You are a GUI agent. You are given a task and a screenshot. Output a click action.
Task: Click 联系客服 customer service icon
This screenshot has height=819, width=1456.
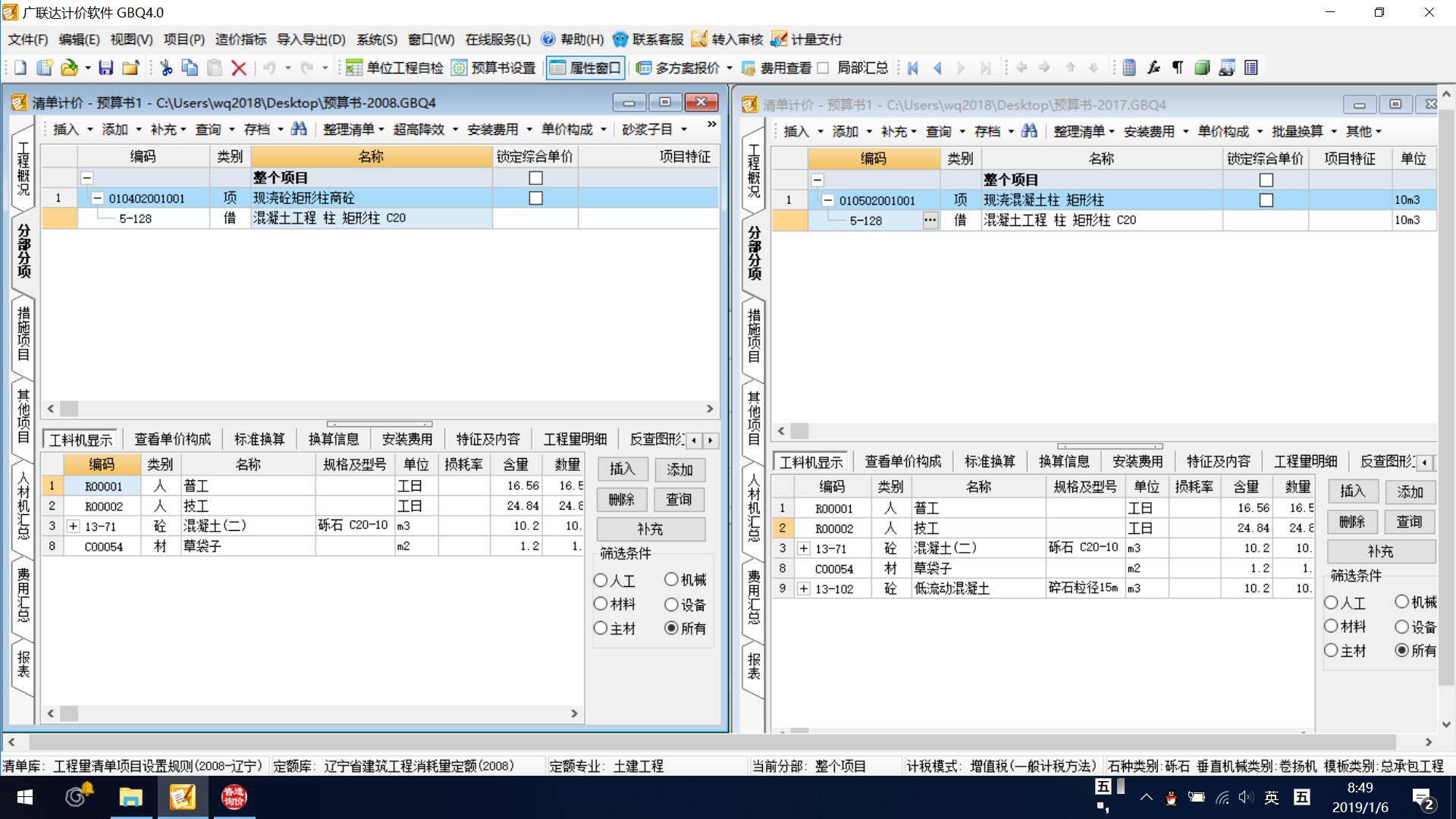coord(621,39)
